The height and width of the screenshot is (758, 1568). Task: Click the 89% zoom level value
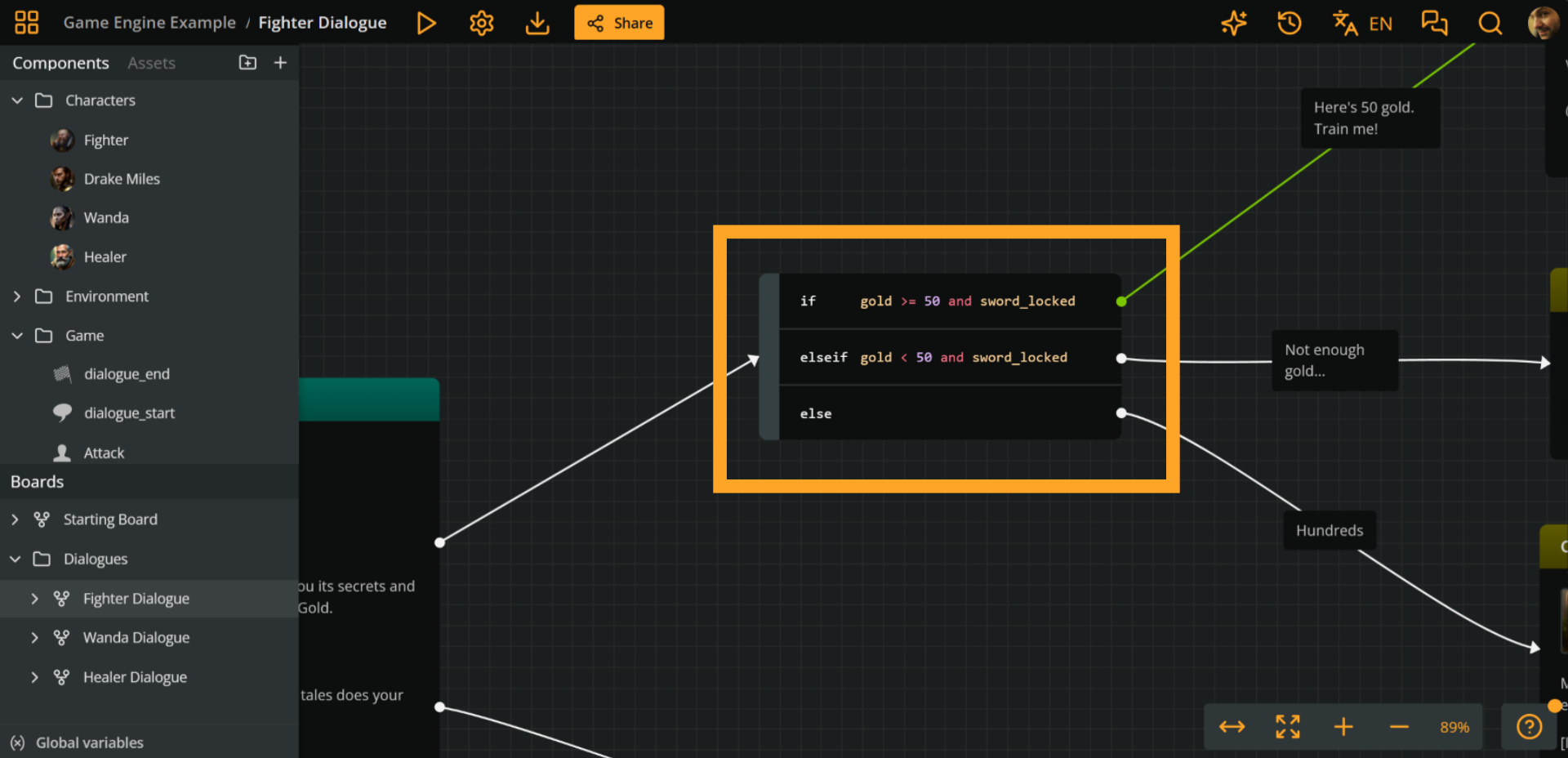click(1454, 727)
